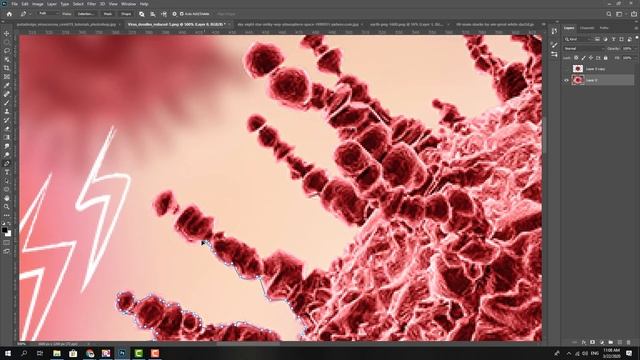Image resolution: width=640 pixels, height=360 pixels.
Task: Click the Home icon in options bar
Action: (x=9, y=14)
